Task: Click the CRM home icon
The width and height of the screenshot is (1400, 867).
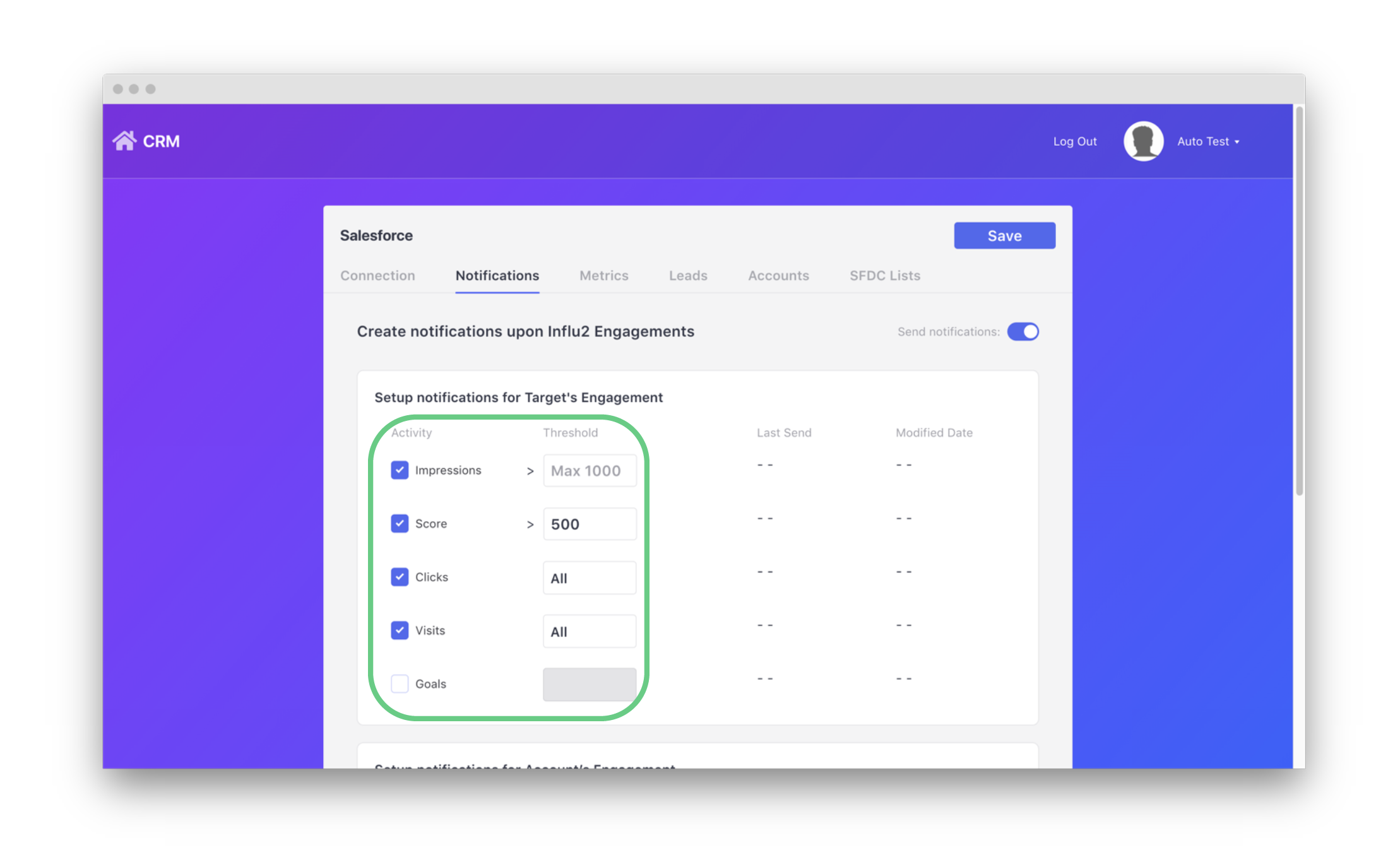Action: (x=124, y=141)
